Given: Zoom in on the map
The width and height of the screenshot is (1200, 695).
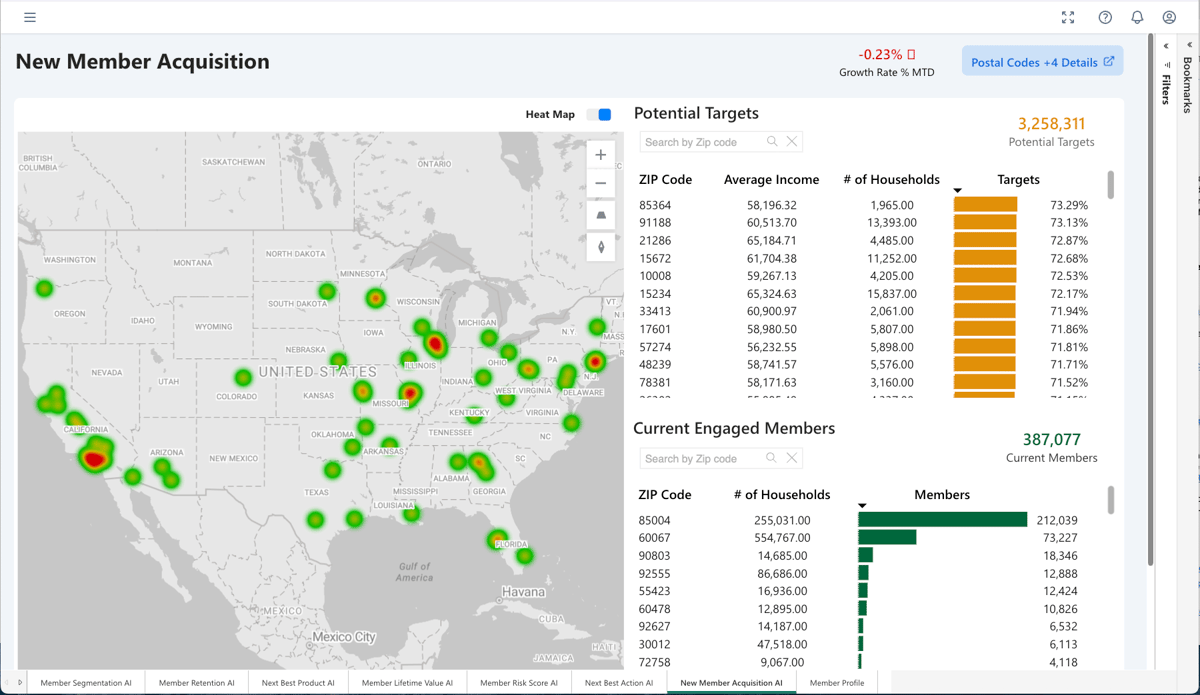Looking at the screenshot, I should pos(600,155).
